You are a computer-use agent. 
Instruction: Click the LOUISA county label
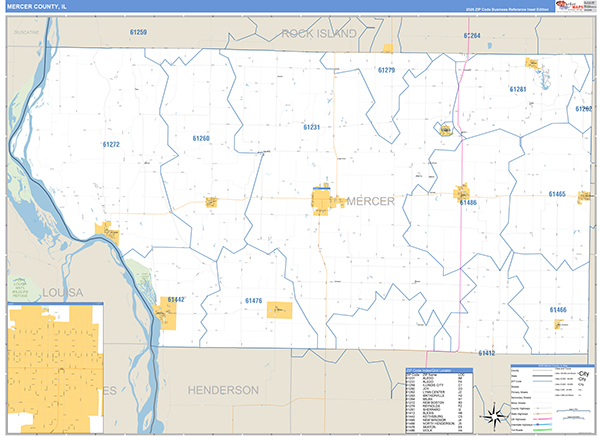[63, 293]
